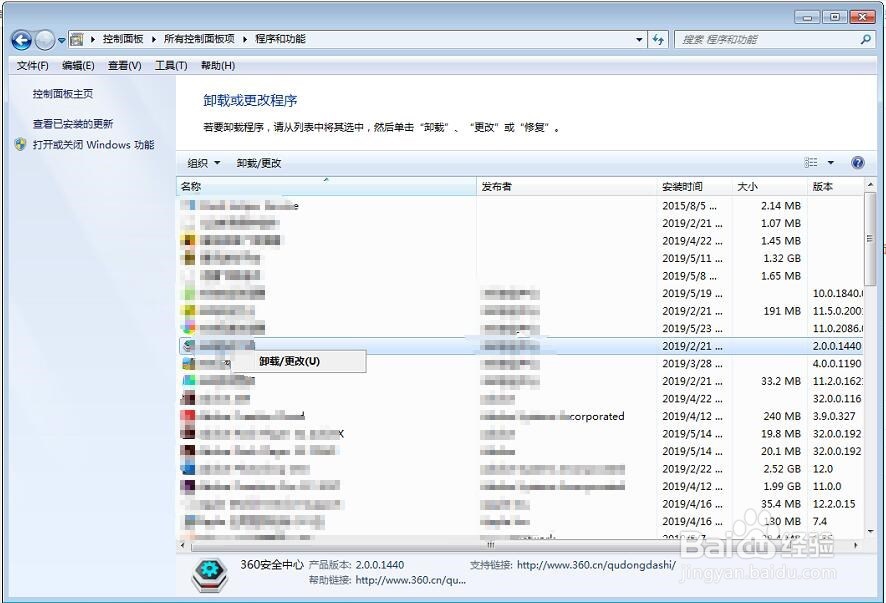Click the shield icon beside 打开或关闭 Windows 功能
The height and width of the screenshot is (603, 886).
click(22, 144)
